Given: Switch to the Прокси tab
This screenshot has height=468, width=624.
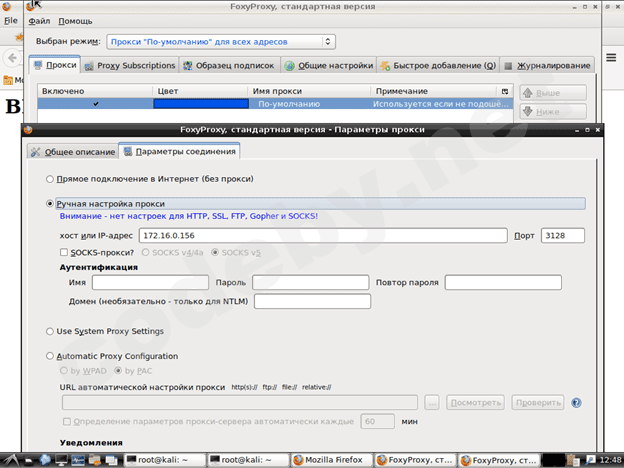Looking at the screenshot, I should coord(55,65).
